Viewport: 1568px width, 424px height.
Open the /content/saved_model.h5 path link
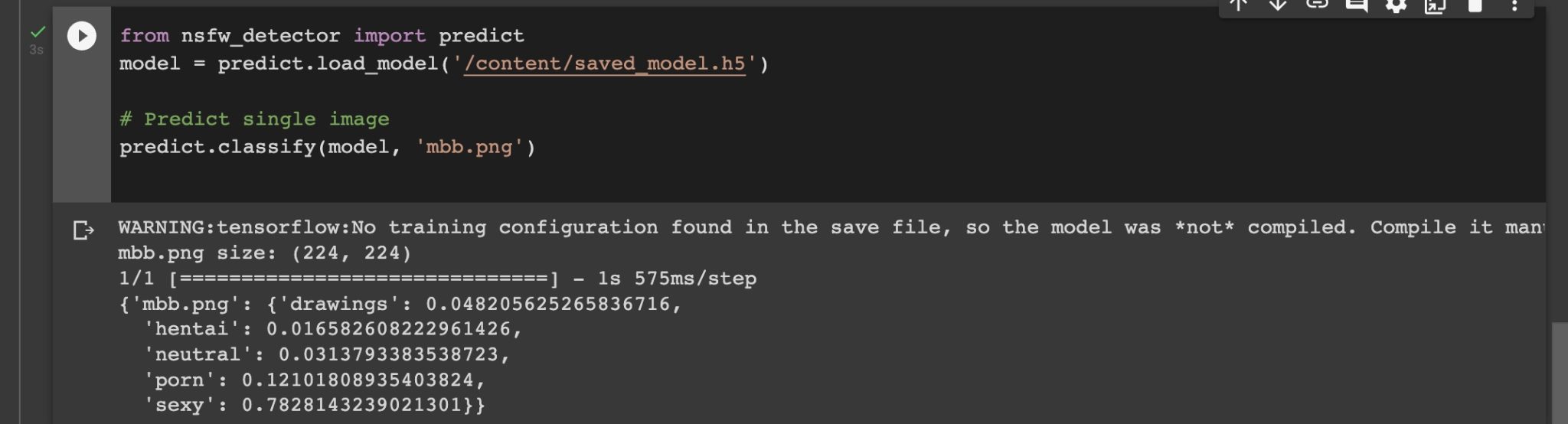tap(604, 64)
